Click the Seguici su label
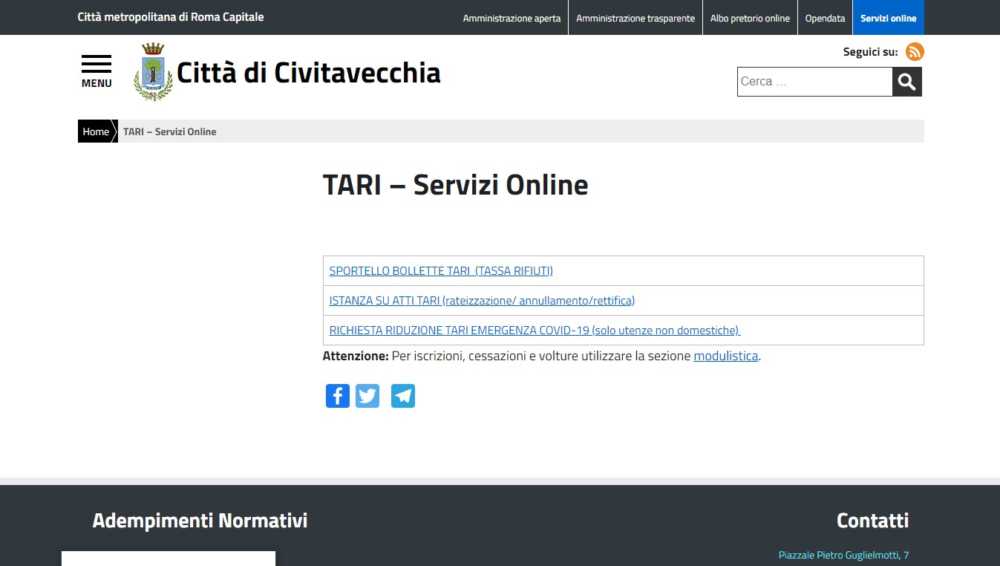The image size is (1000, 566). pyautogui.click(x=870, y=52)
